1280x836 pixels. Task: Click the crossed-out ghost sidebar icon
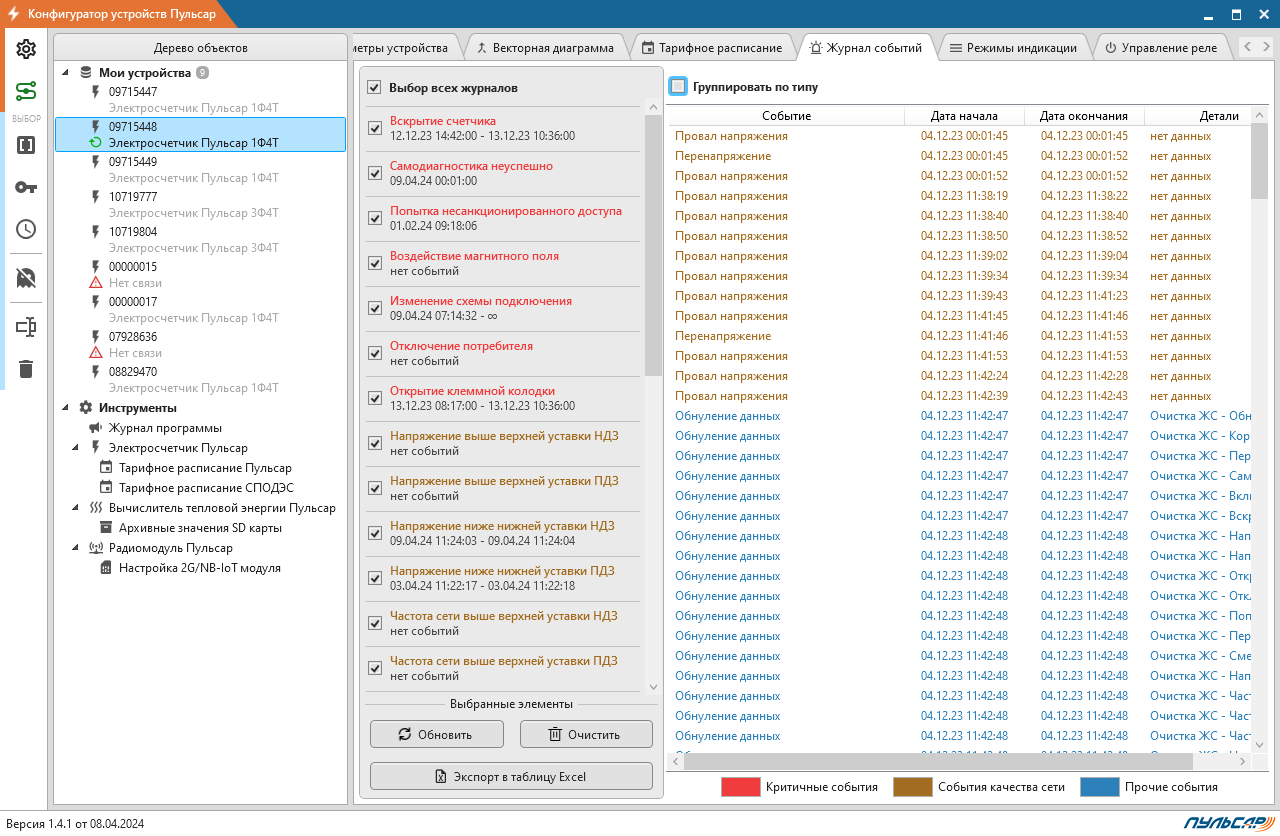(x=26, y=278)
